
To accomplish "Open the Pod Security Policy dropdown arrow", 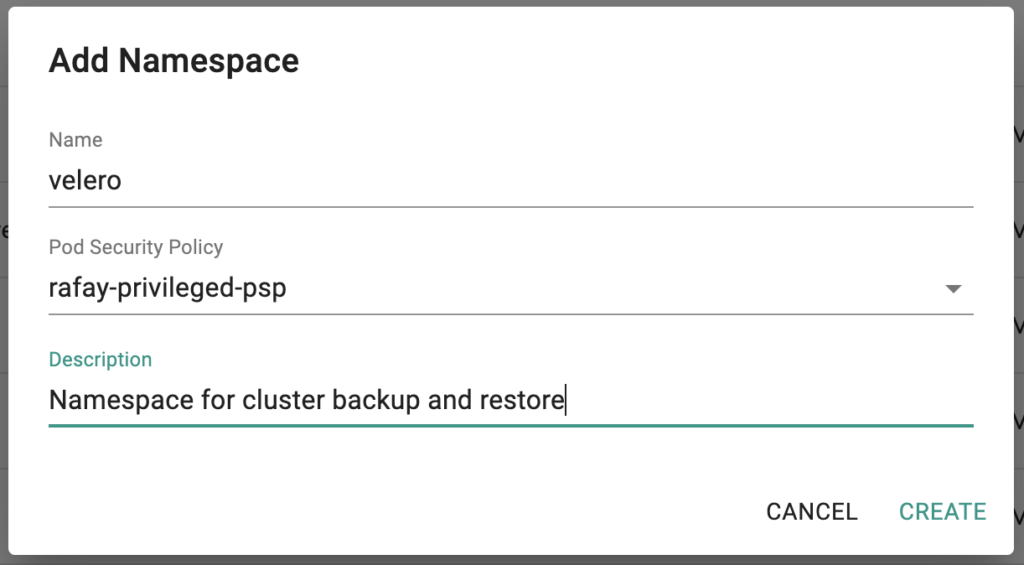I will point(953,289).
